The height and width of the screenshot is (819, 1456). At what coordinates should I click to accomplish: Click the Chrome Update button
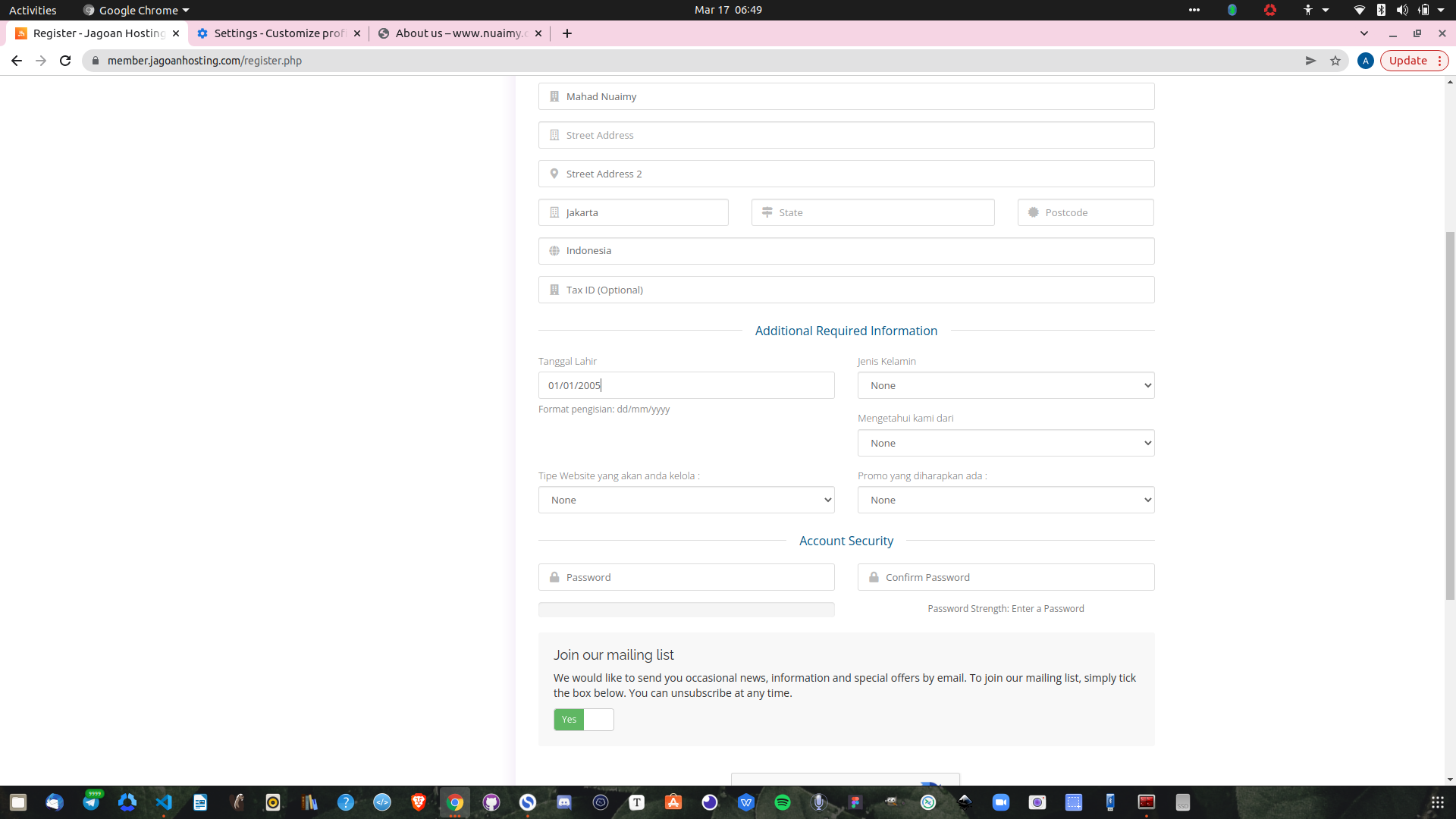[x=1407, y=61]
